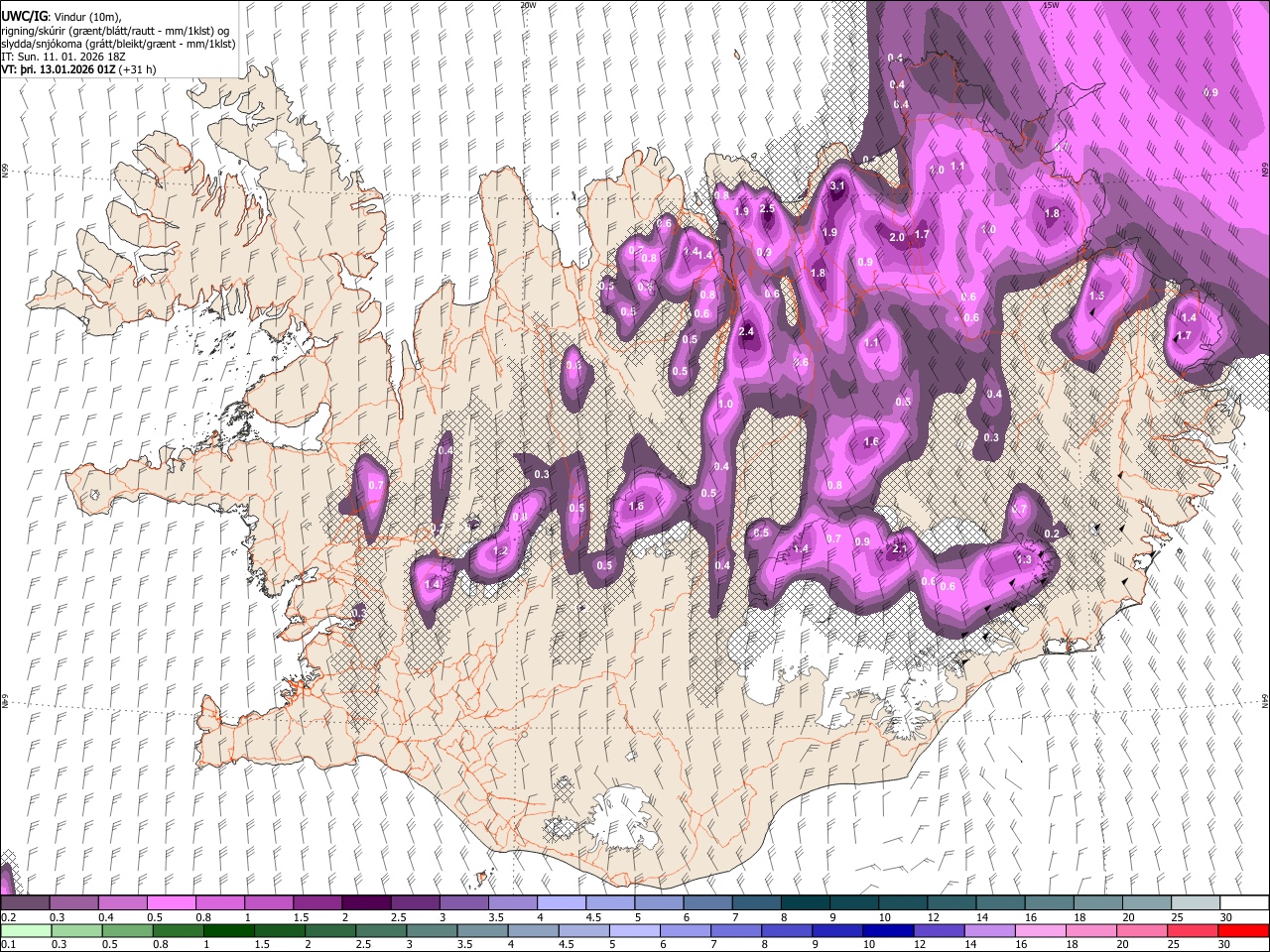This screenshot has width=1270, height=952.
Task: Pick top-row light grey swatch between 25 and 30
Action: (x=1194, y=903)
